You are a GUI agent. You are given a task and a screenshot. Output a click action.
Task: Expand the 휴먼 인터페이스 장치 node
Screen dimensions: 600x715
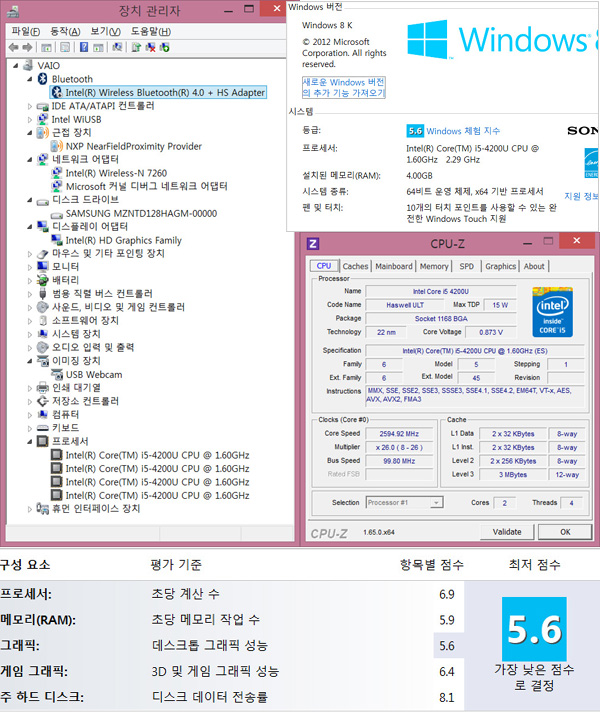click(30, 508)
